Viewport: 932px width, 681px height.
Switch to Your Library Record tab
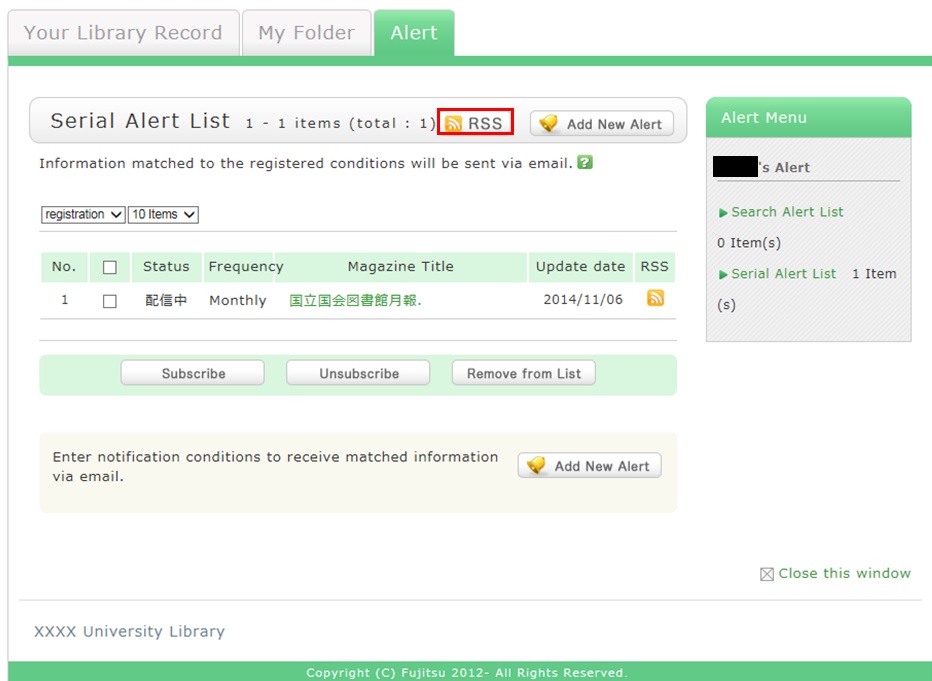[123, 33]
